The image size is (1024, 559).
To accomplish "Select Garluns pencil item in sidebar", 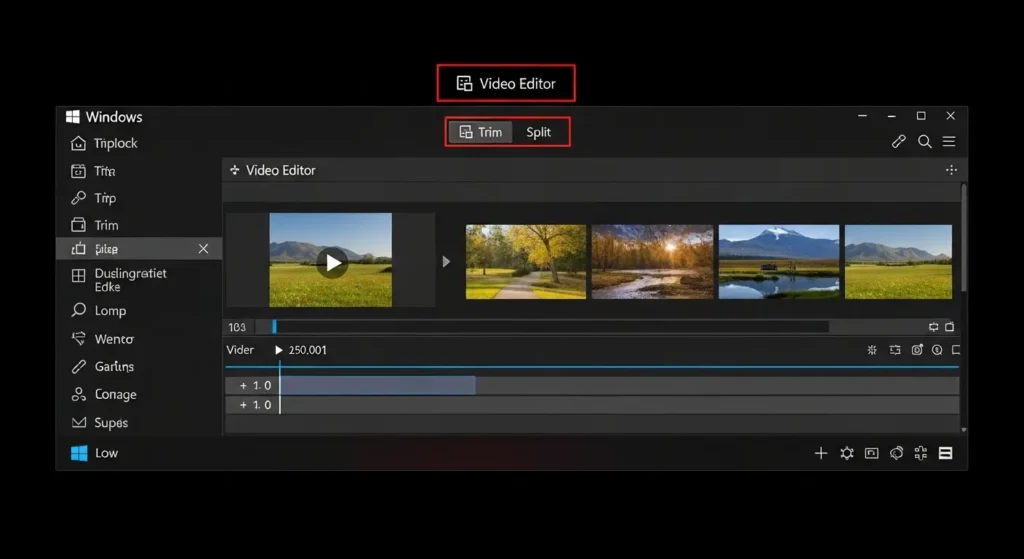I will [x=103, y=366].
